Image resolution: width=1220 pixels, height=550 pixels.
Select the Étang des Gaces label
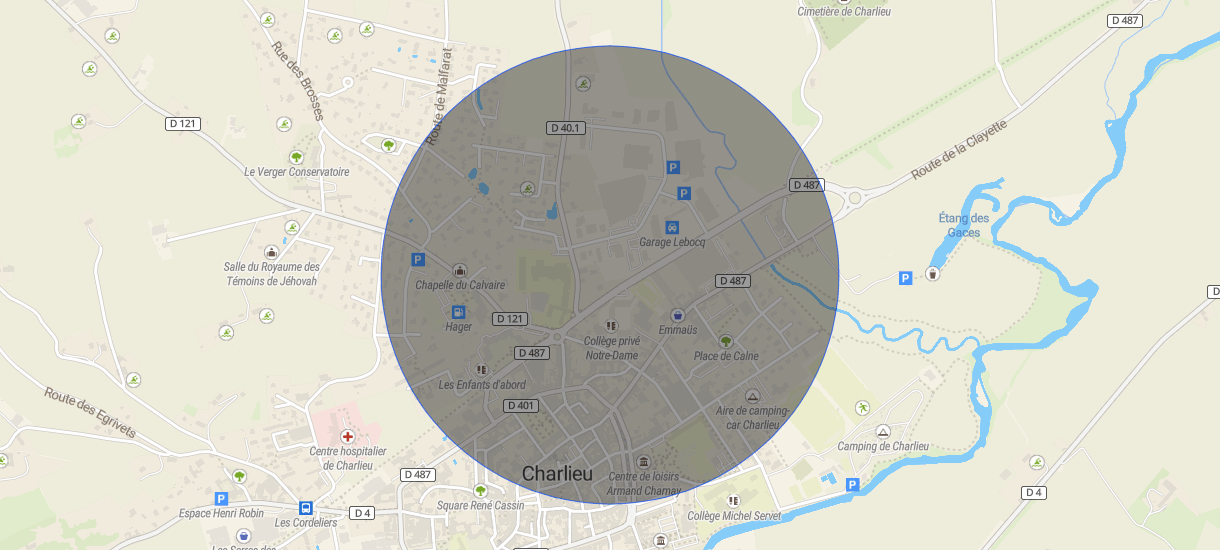pyautogui.click(x=964, y=225)
